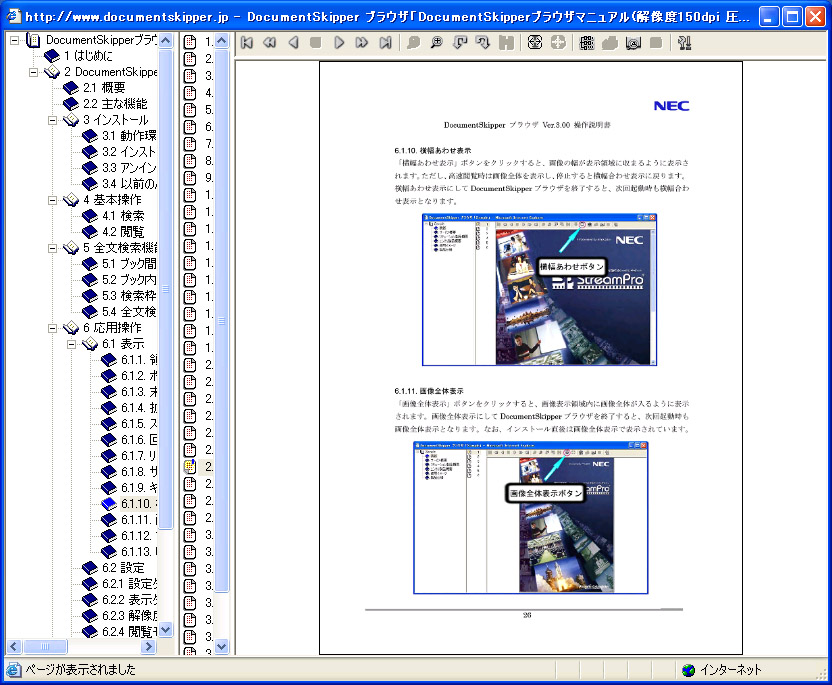Collapse the '3 インストール' section
This screenshot has height=685, width=832.
click(x=53, y=120)
